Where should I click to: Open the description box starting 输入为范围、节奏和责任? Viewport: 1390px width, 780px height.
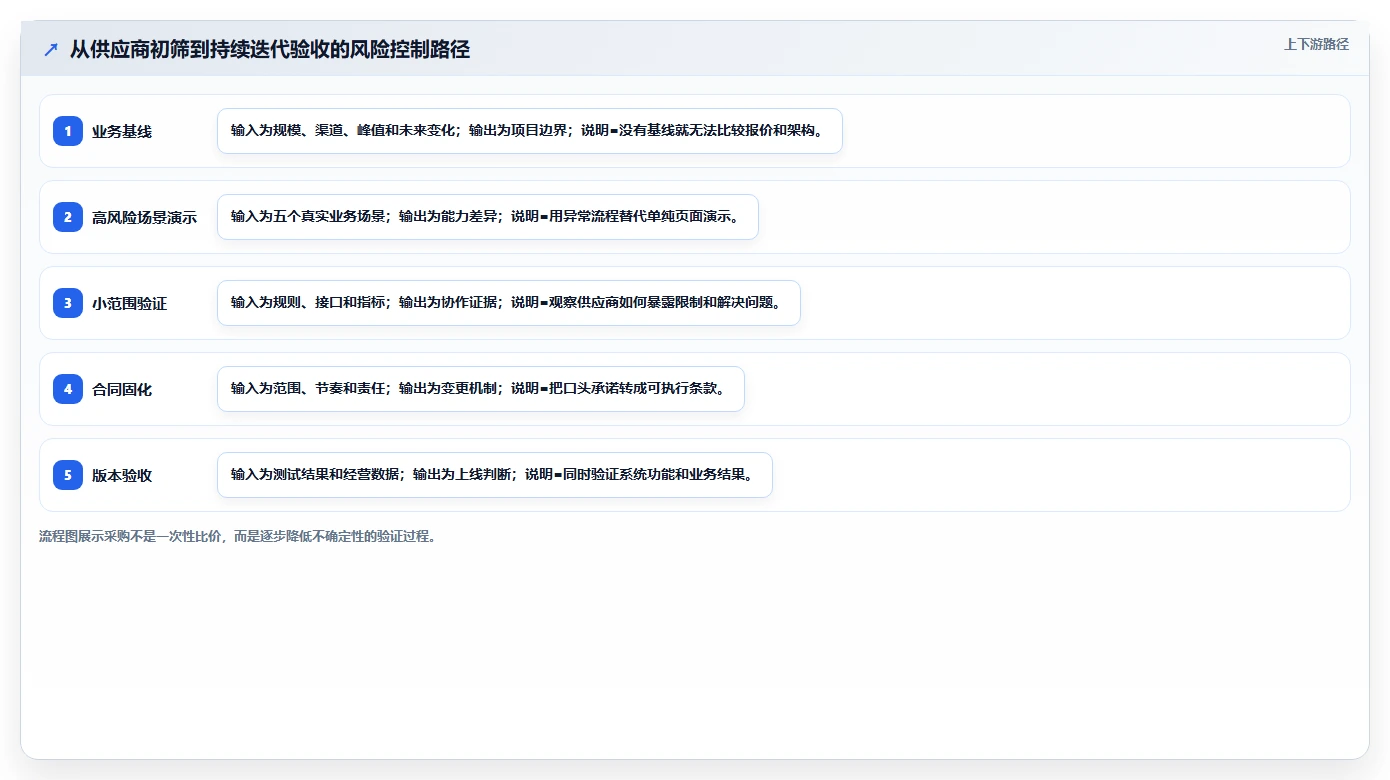pos(481,389)
